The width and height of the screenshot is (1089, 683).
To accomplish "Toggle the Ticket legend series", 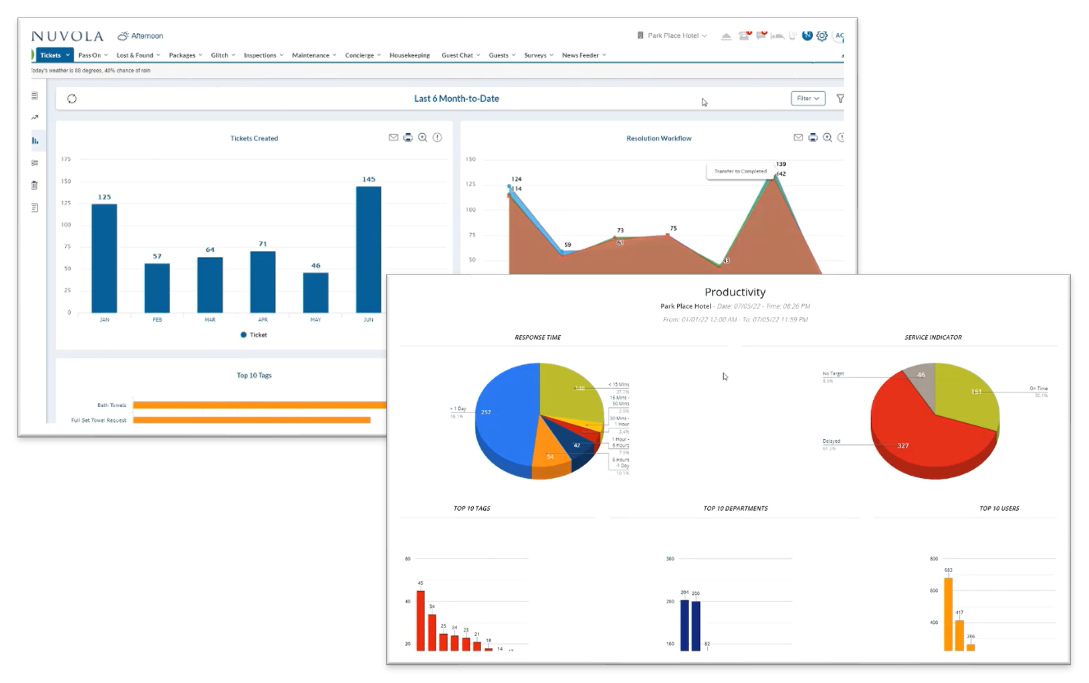I will click(253, 335).
